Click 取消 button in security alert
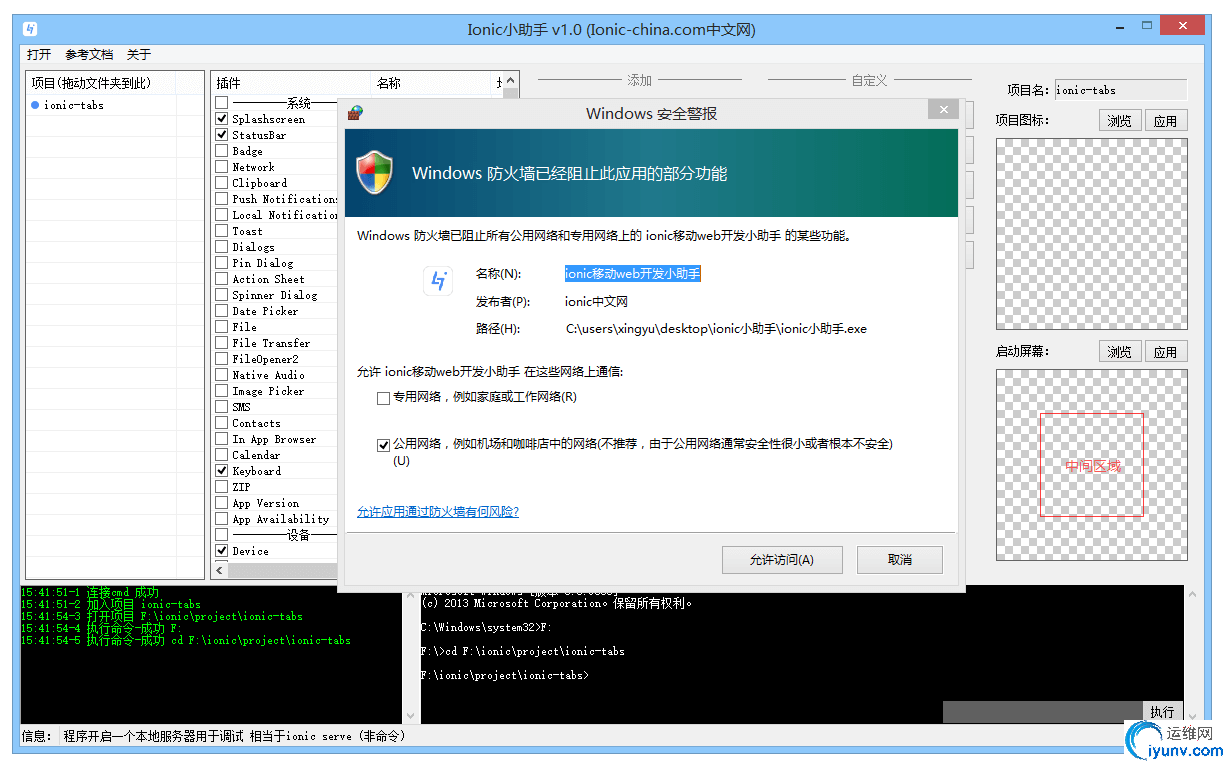The width and height of the screenshot is (1229, 767). click(900, 560)
